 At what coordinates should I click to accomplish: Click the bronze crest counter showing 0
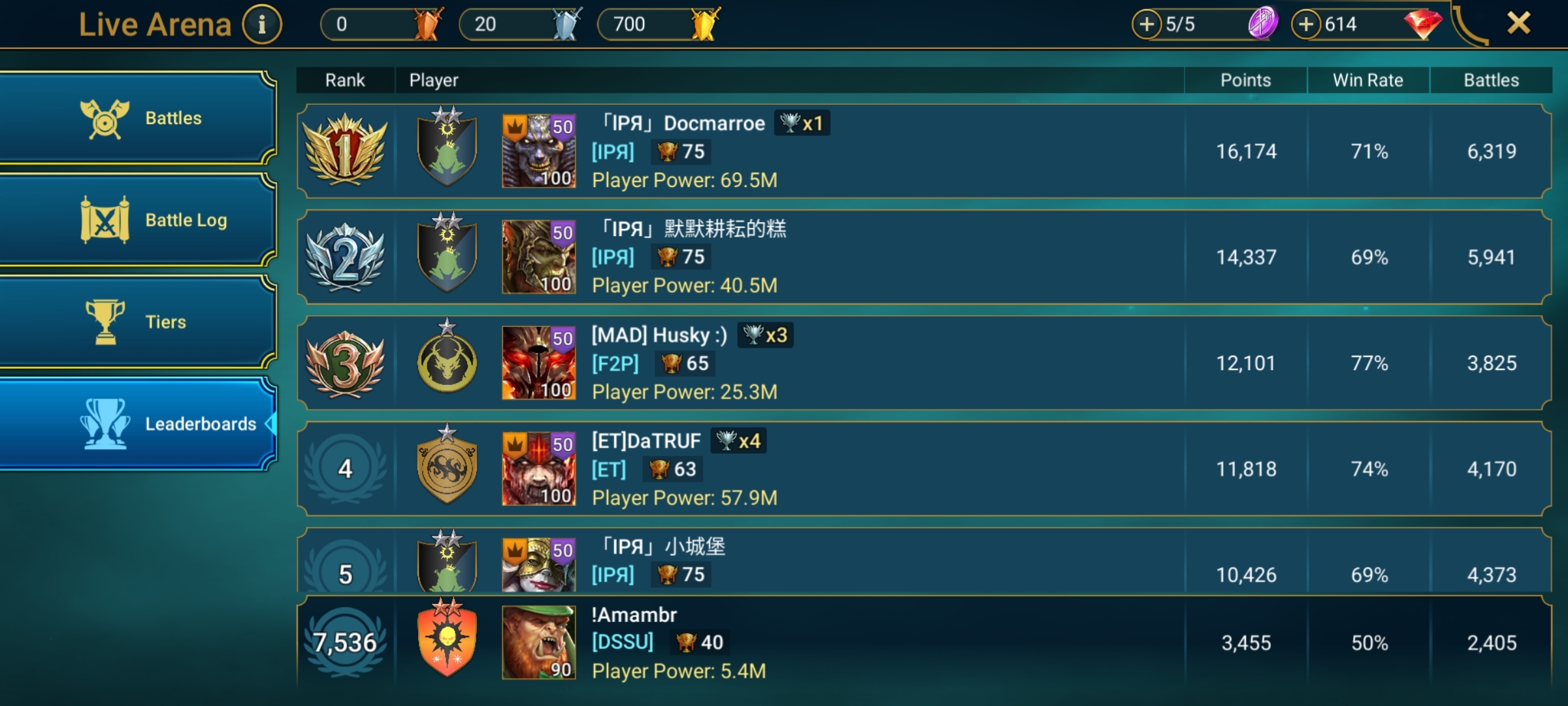coord(382,24)
